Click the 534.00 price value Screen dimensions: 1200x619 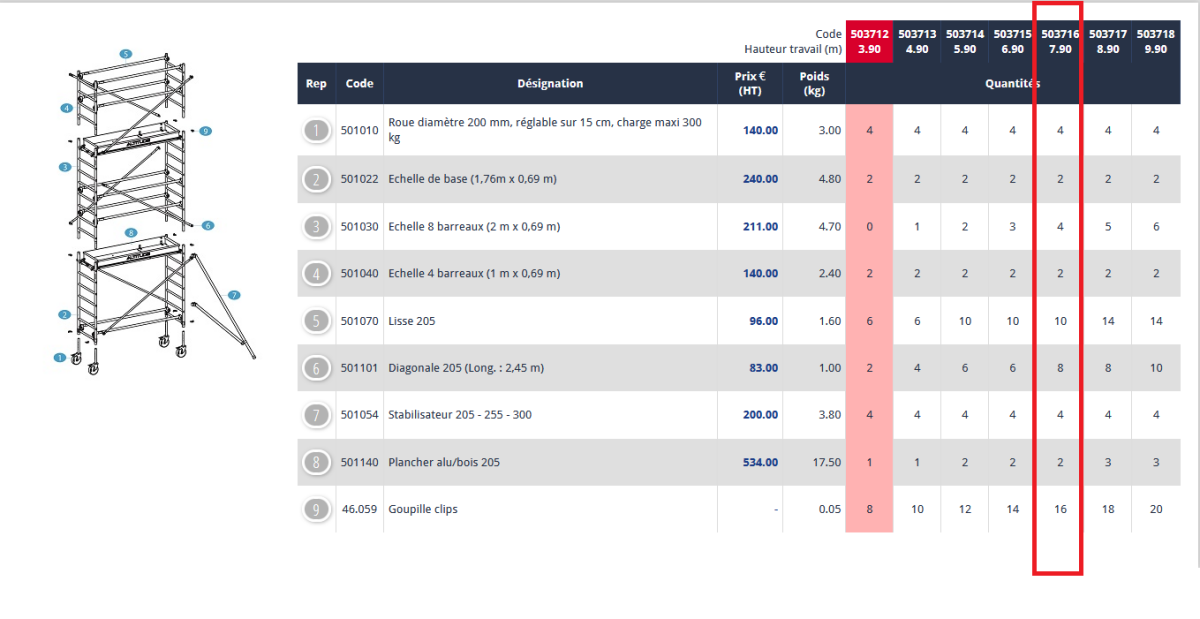point(759,463)
